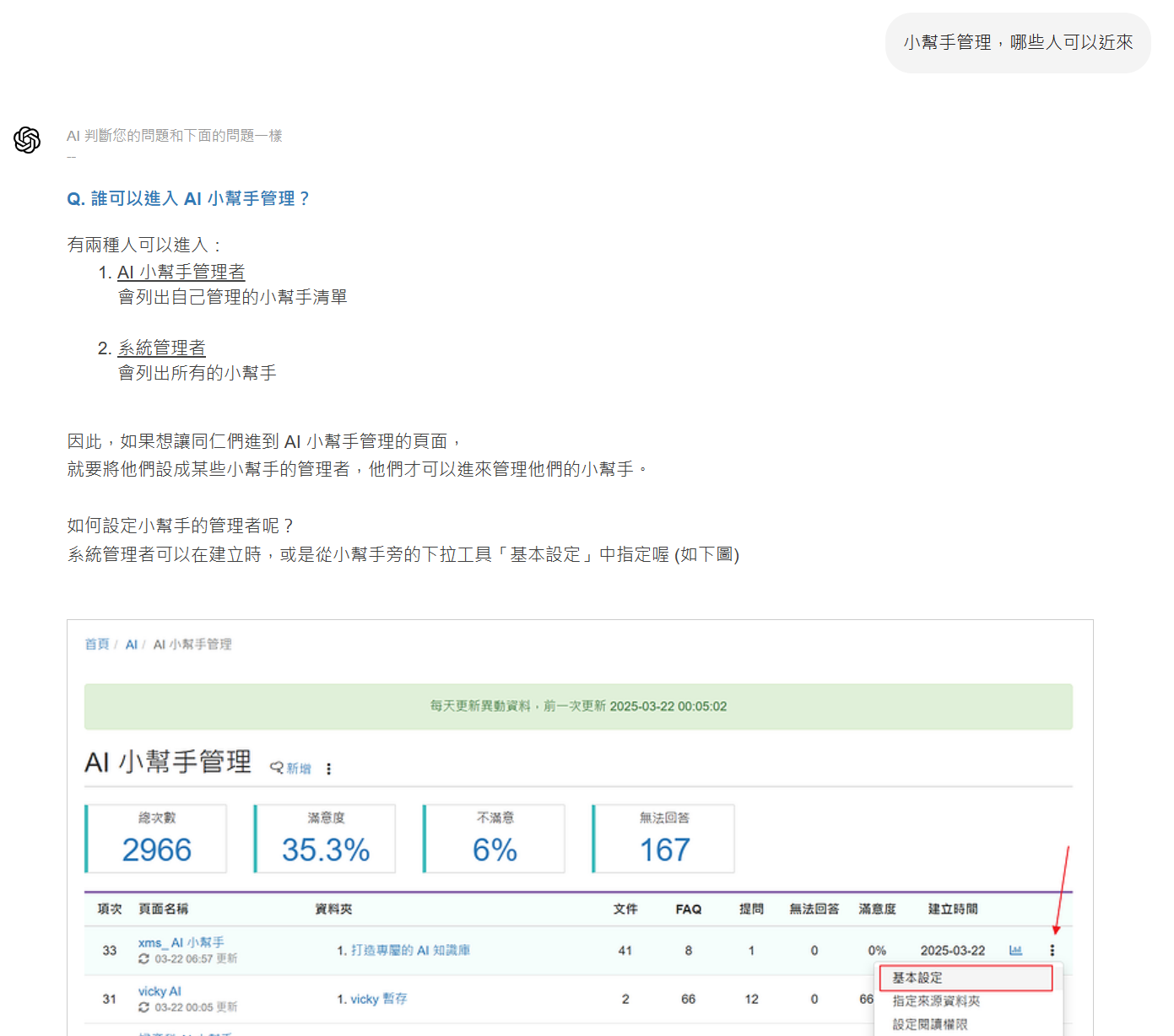The image size is (1174, 1036).
Task: Open the three-dot menu beside the 新增 button
Action: tap(328, 769)
